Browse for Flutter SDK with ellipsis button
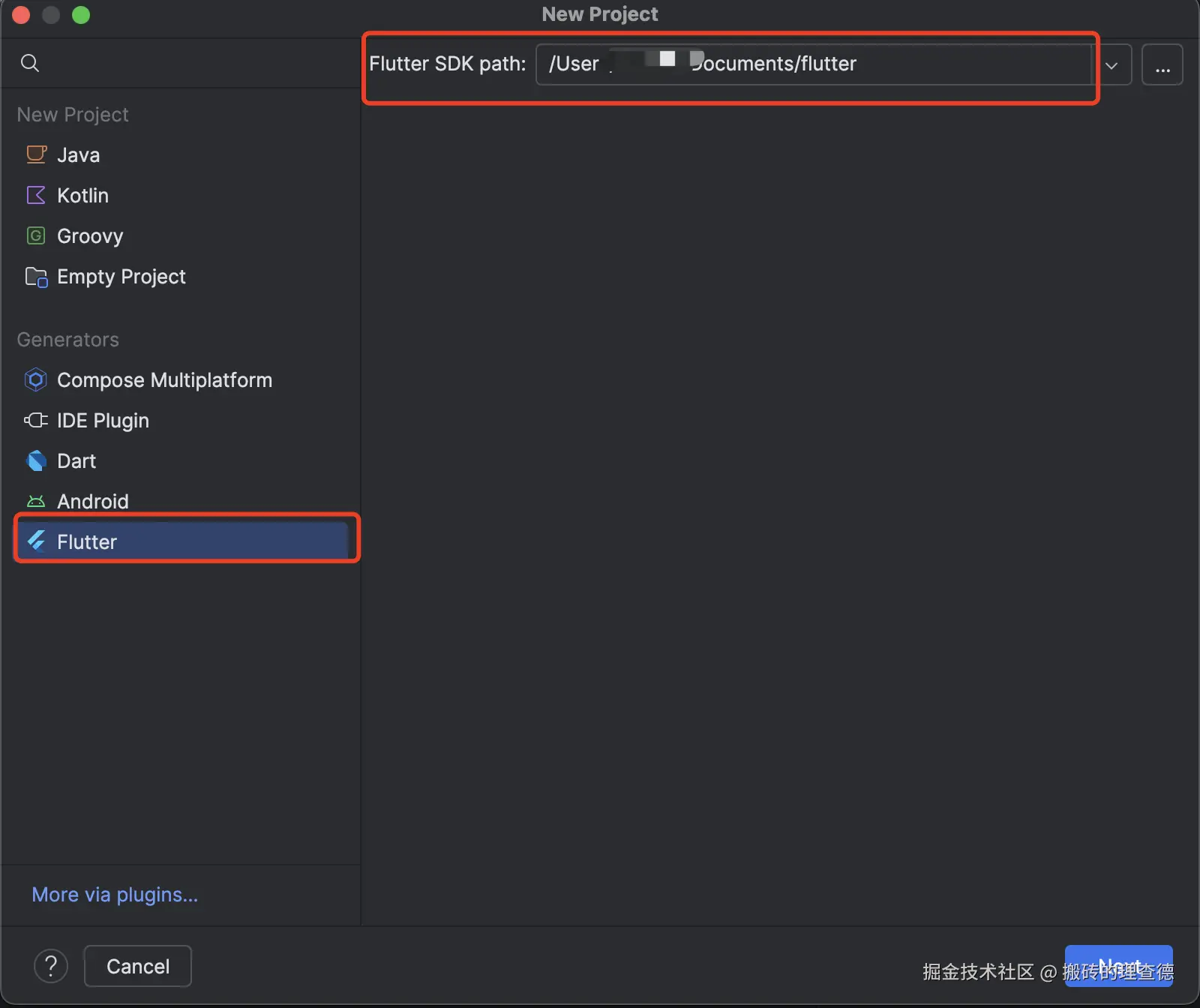Image resolution: width=1200 pixels, height=1008 pixels. (x=1162, y=65)
